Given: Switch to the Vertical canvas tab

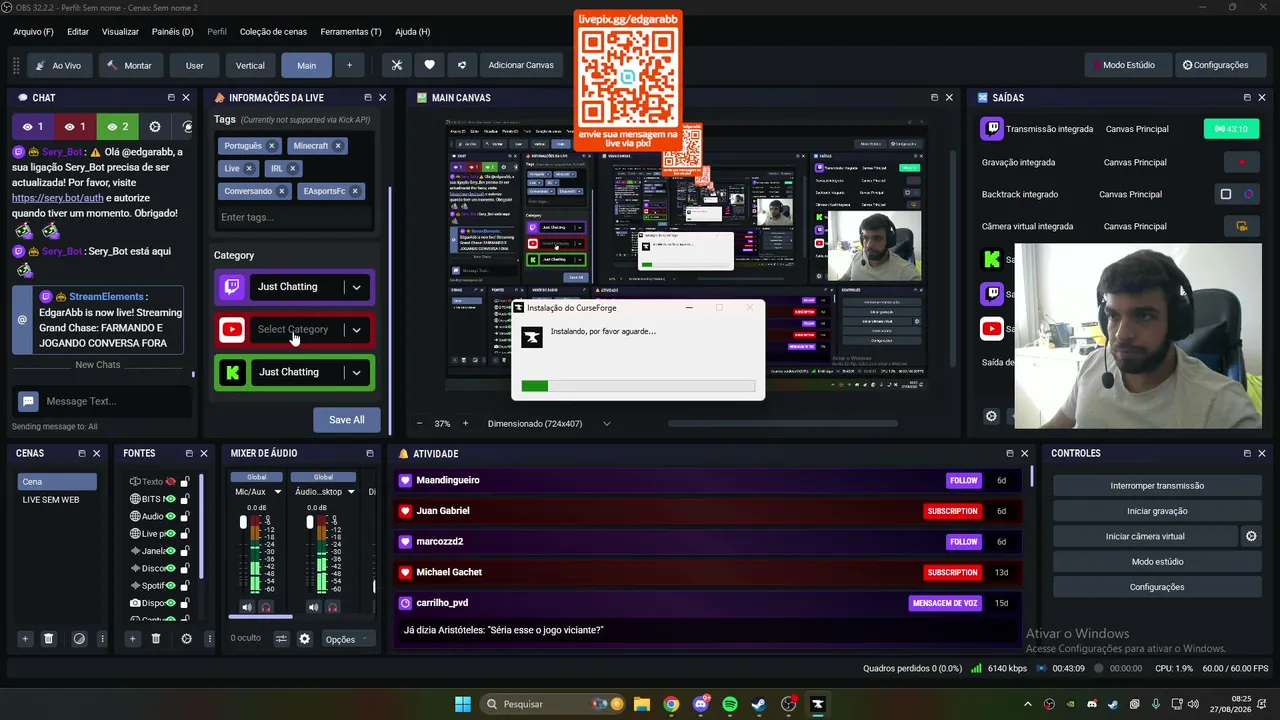Looking at the screenshot, I should [250, 65].
